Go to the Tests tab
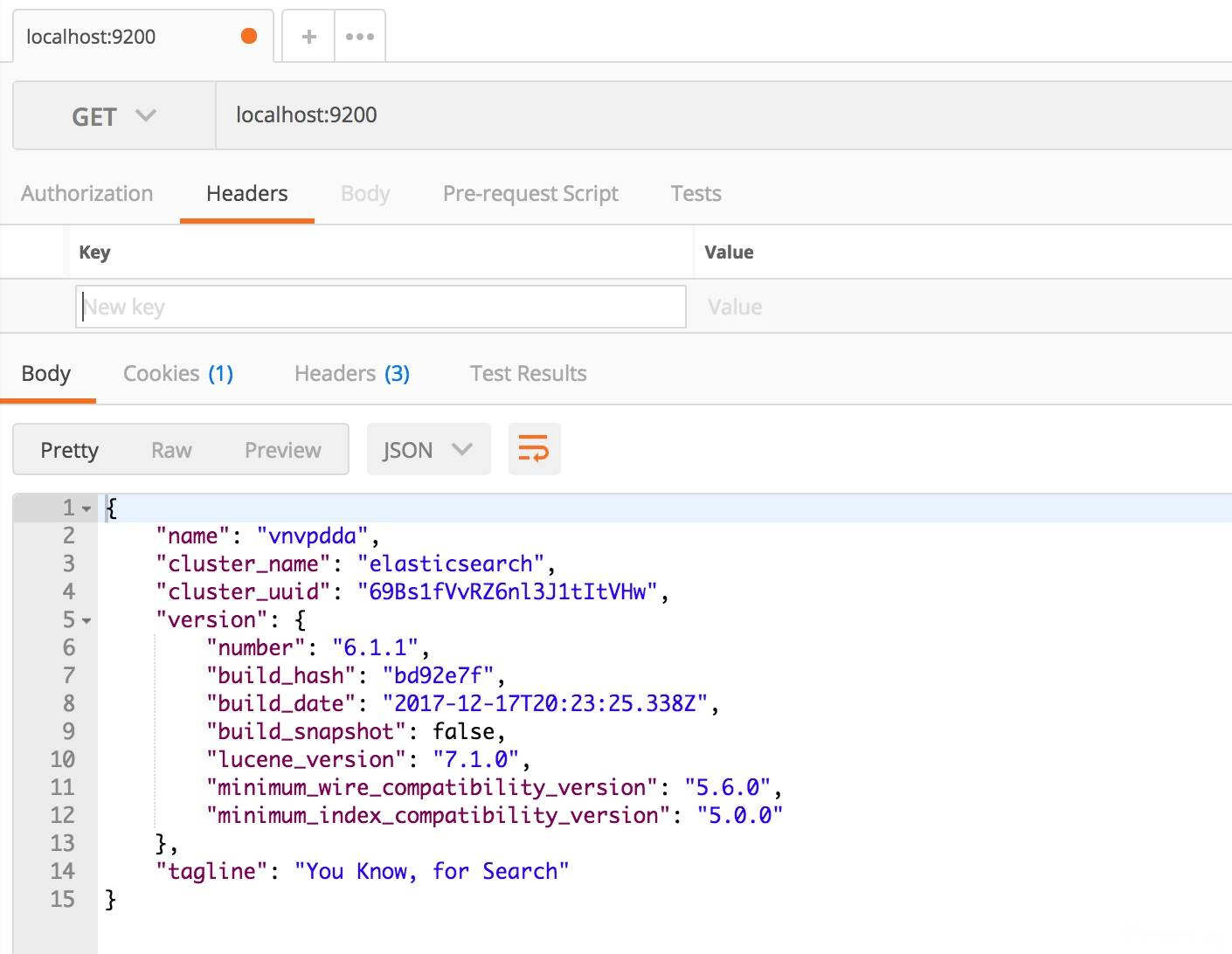 (696, 193)
